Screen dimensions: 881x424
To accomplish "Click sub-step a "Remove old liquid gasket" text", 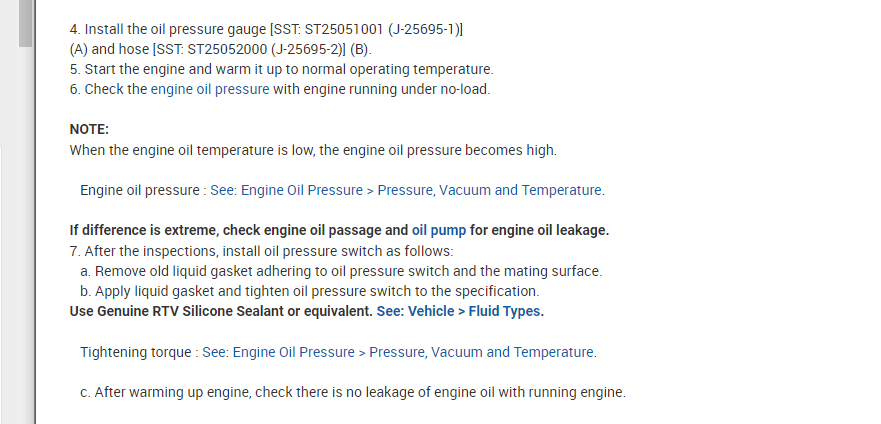I will [340, 271].
